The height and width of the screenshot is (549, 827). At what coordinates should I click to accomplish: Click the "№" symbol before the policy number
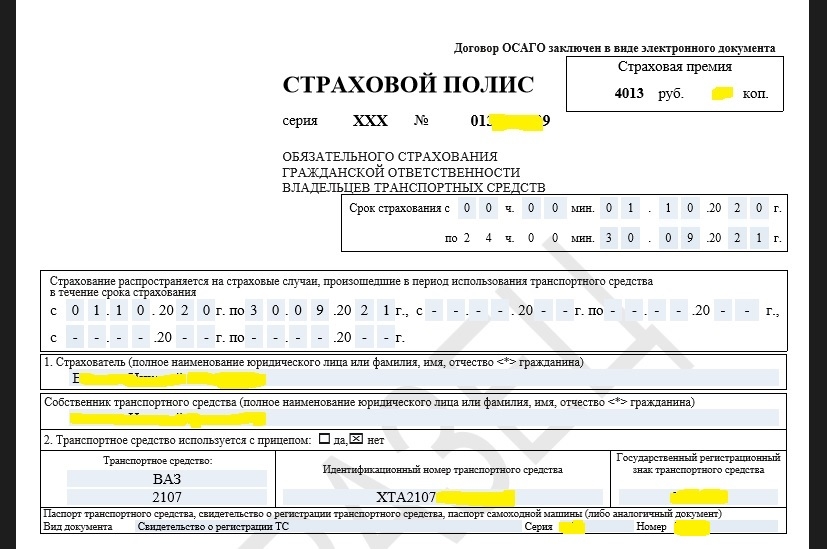(421, 120)
